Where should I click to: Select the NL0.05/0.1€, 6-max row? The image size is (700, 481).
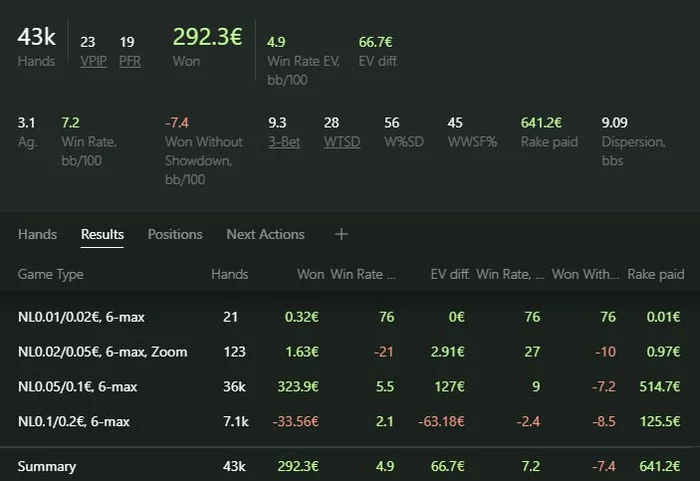coord(350,386)
